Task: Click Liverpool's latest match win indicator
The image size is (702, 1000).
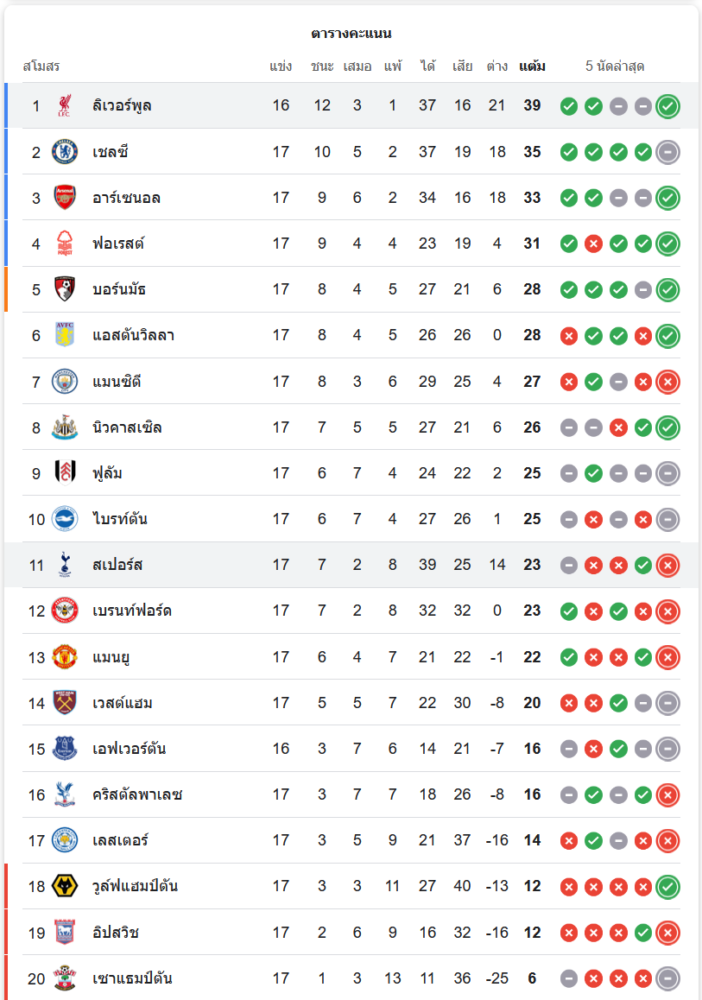Action: pos(668,106)
